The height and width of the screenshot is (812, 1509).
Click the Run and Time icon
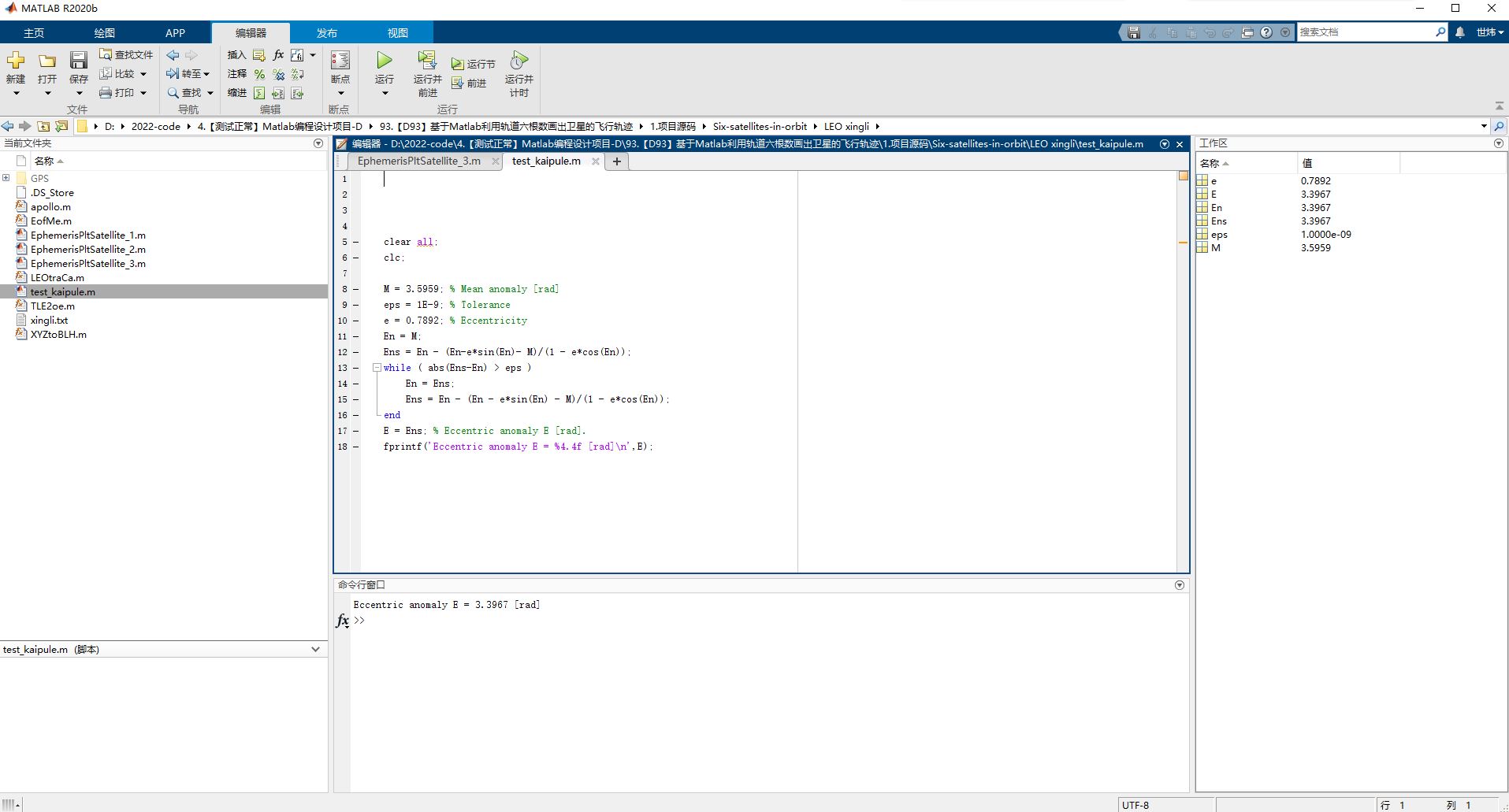[x=518, y=61]
